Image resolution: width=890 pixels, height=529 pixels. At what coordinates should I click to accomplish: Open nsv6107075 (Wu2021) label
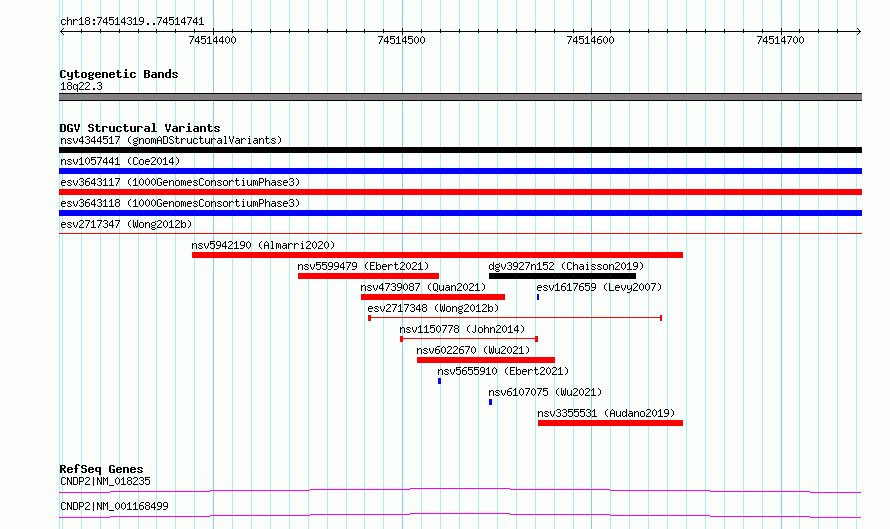coord(545,392)
